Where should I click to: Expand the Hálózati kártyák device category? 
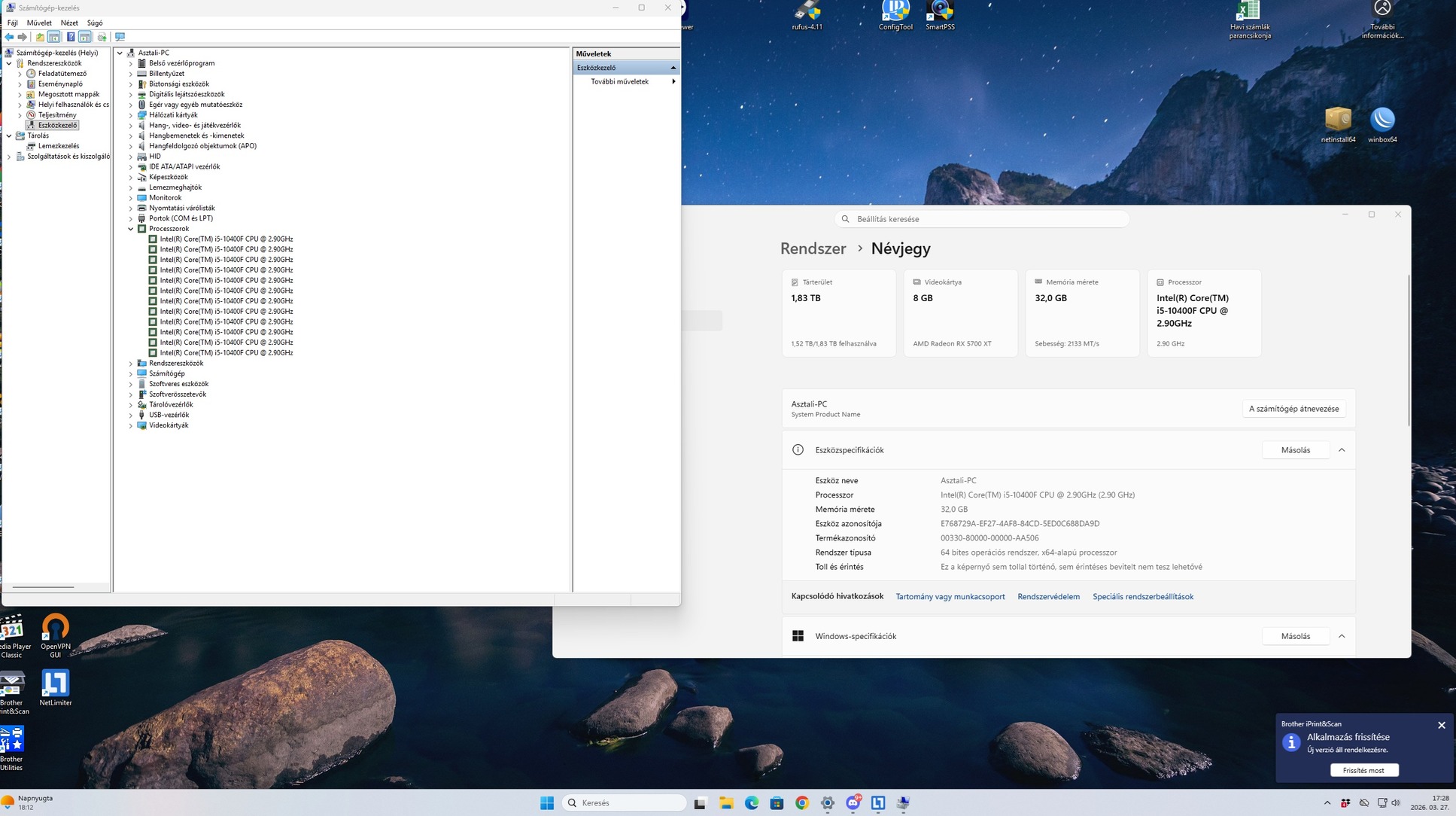pyautogui.click(x=131, y=115)
